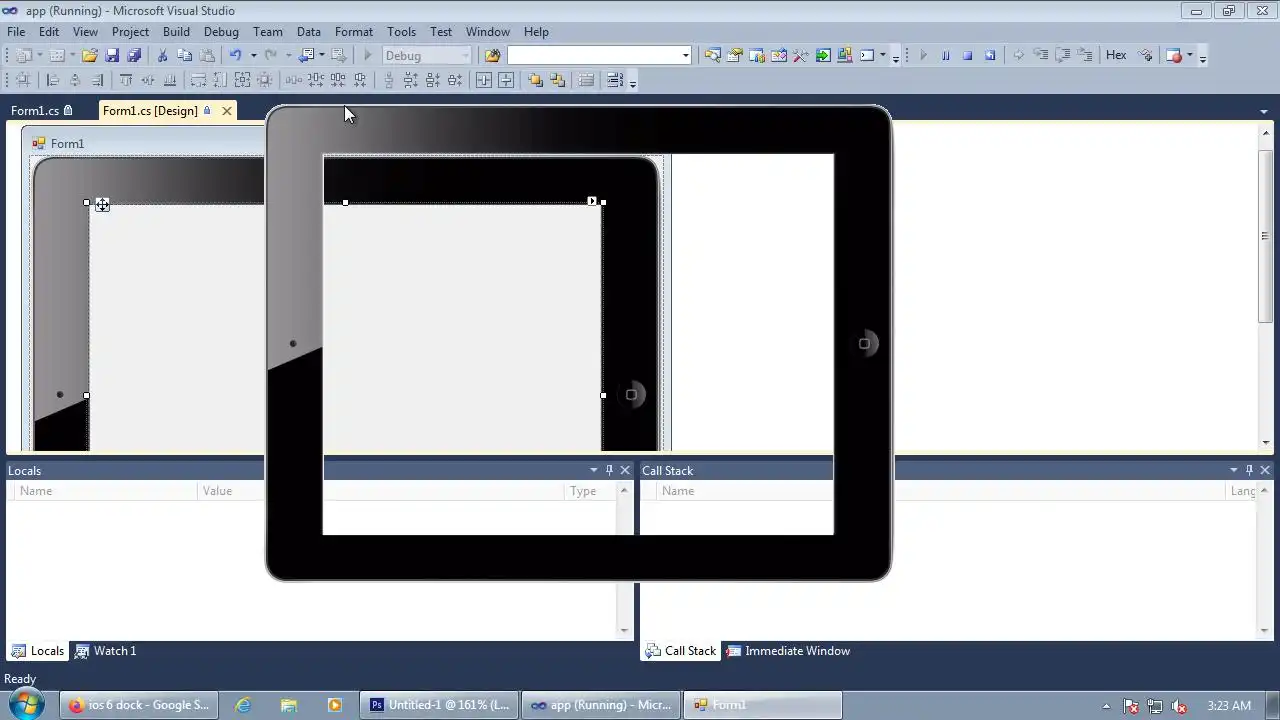Open the Format menu
The width and height of the screenshot is (1280, 720).
(x=354, y=32)
